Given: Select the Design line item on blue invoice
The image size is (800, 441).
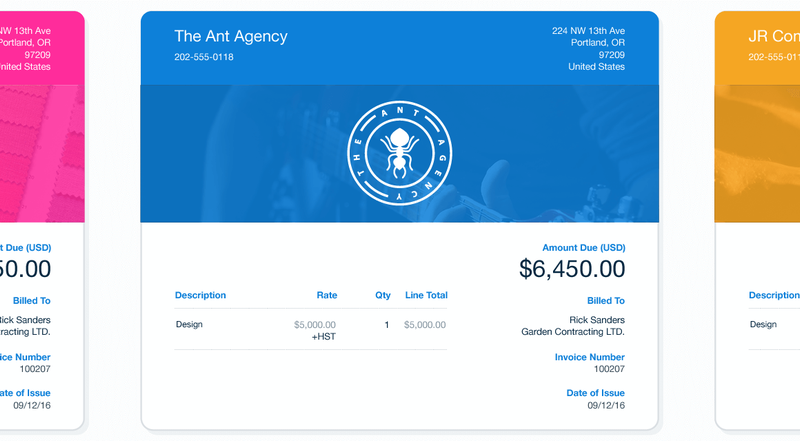Looking at the screenshot, I should [189, 325].
